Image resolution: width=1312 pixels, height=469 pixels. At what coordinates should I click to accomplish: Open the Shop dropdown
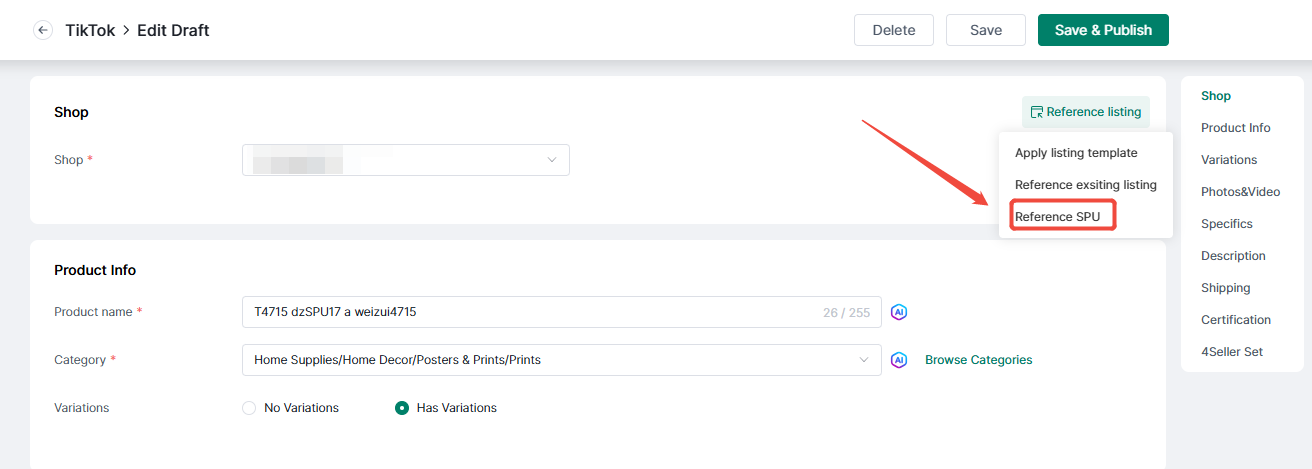[406, 160]
